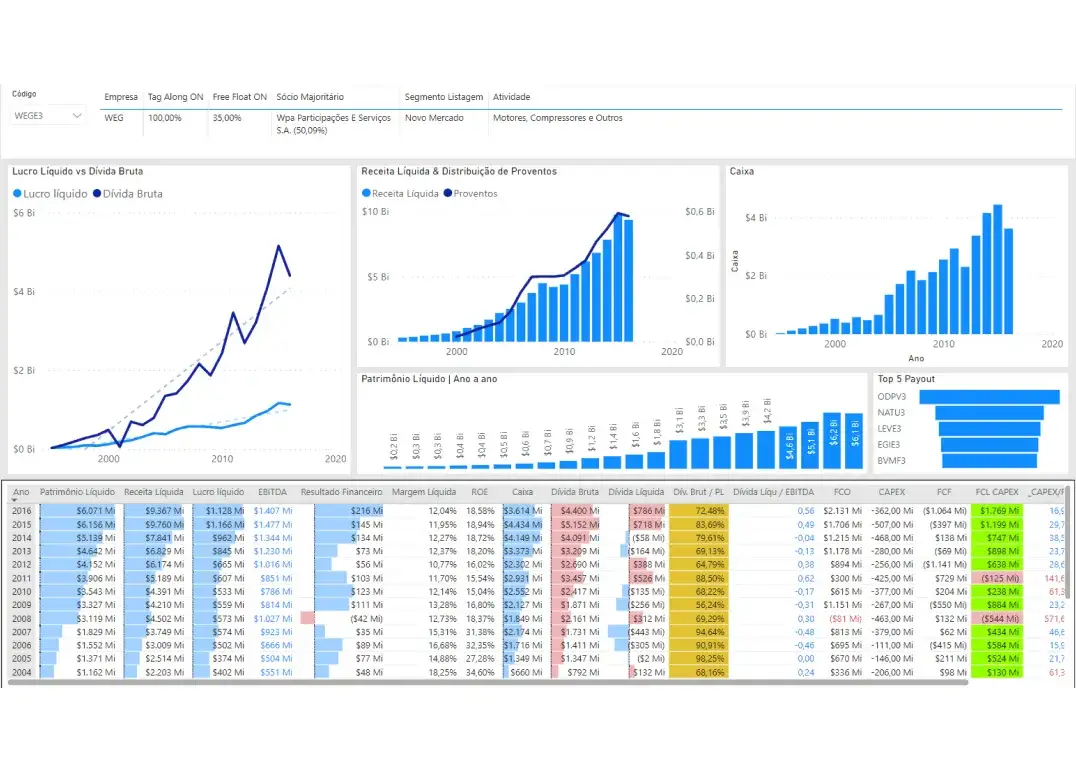Click the 72,48% Dív. Brut / PL cell

click(x=699, y=510)
